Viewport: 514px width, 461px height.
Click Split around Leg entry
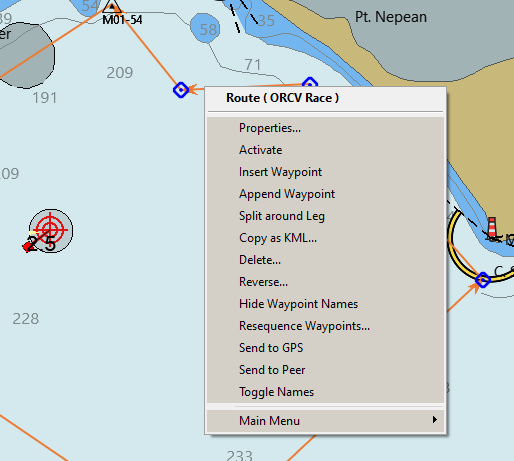(x=325, y=216)
